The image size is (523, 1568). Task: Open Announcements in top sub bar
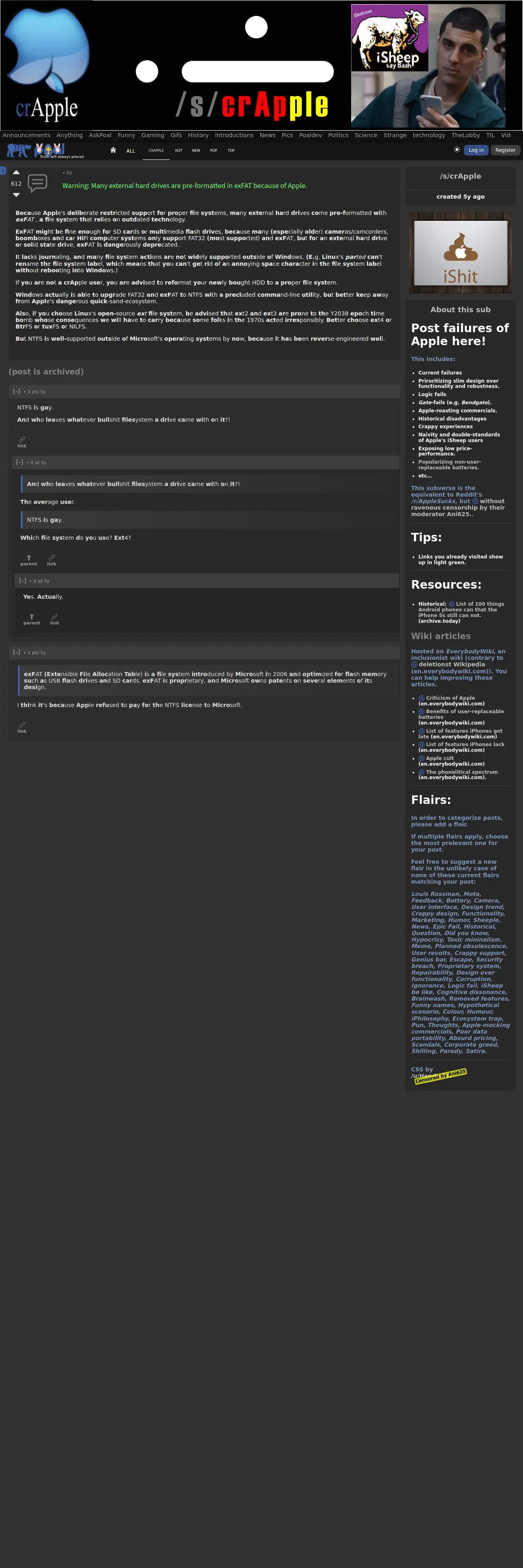[26, 135]
